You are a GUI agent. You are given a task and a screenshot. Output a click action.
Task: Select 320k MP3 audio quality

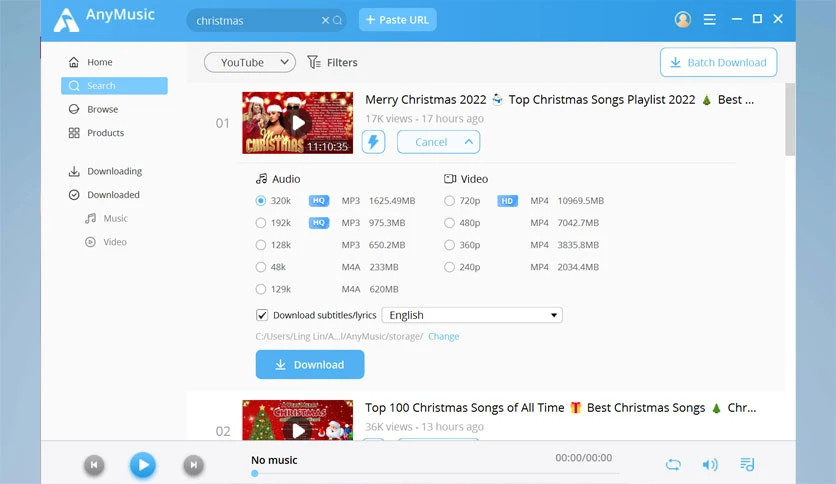coord(261,201)
